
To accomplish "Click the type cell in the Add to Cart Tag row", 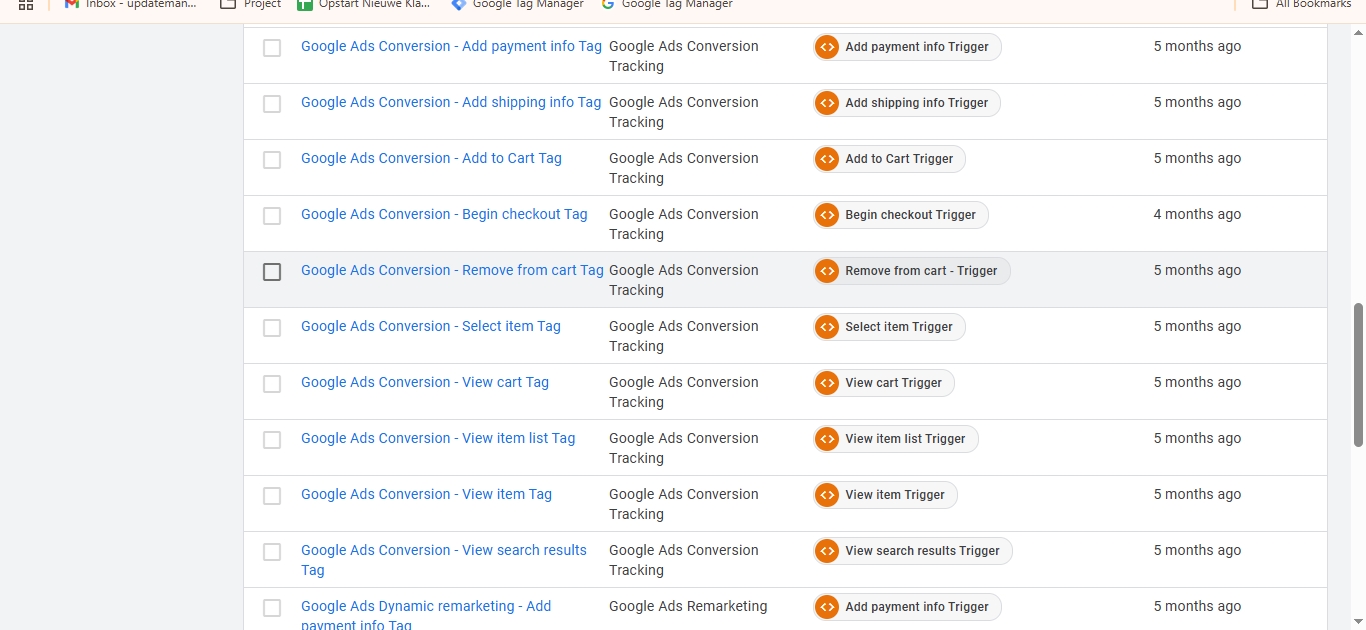I will click(x=684, y=168).
